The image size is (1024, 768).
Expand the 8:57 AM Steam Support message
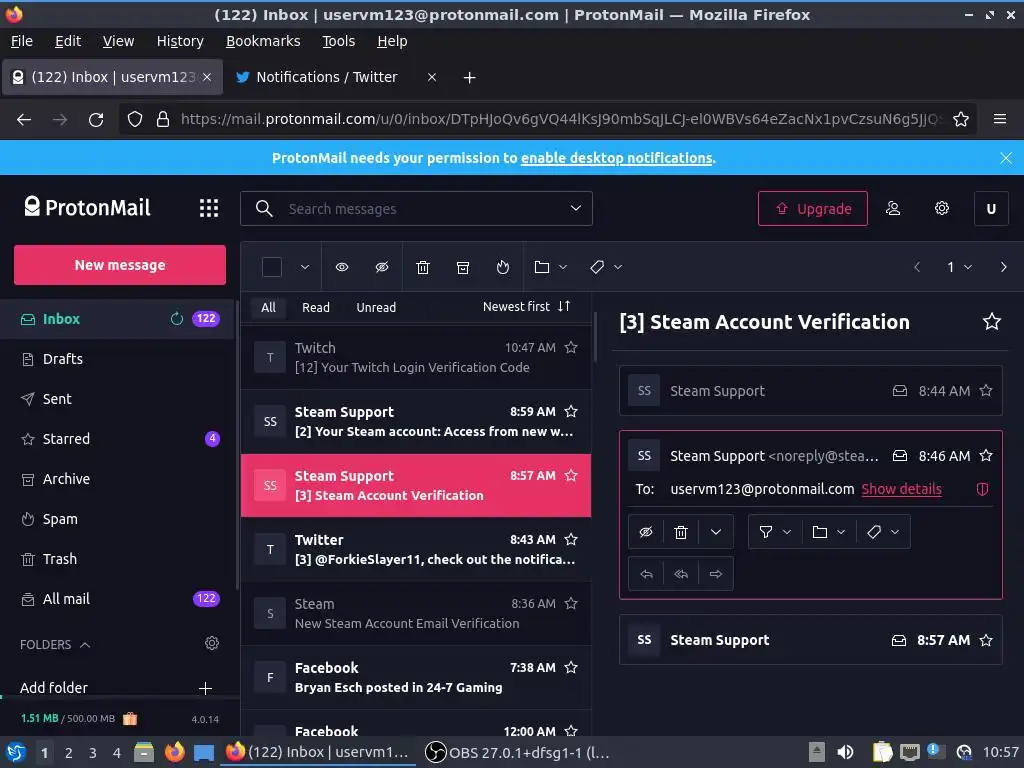tap(810, 640)
